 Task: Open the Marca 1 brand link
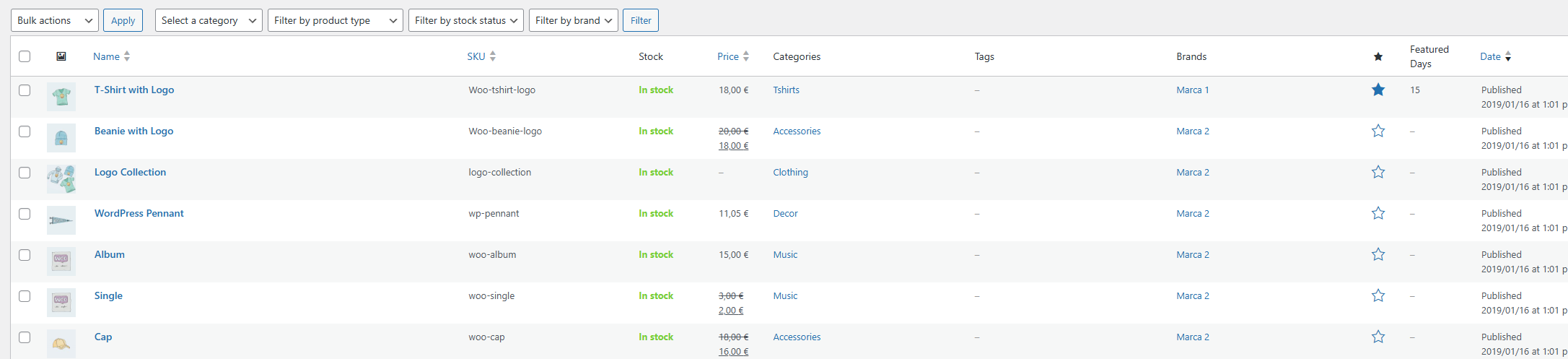1193,90
